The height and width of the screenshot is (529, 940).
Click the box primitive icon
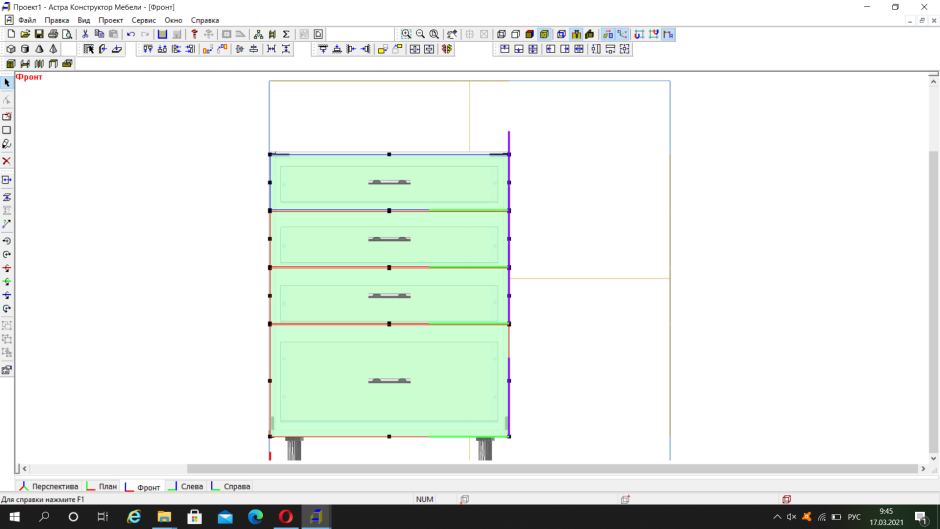[11, 49]
